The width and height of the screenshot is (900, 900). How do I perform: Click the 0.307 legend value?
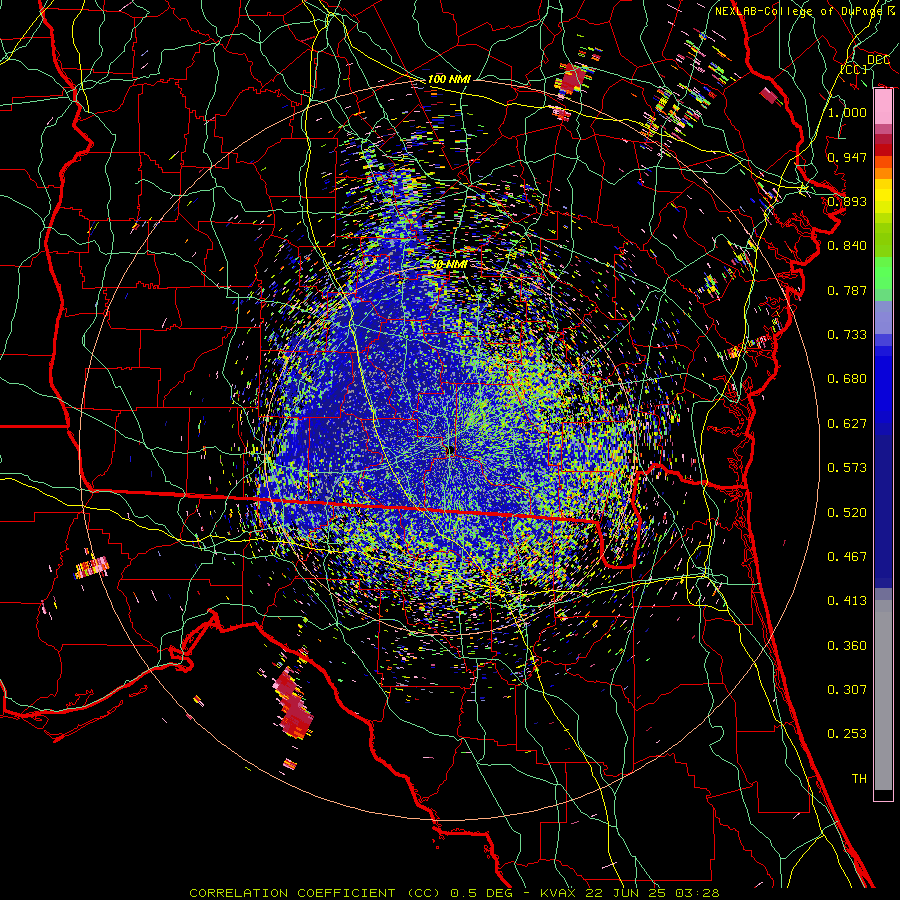847,690
